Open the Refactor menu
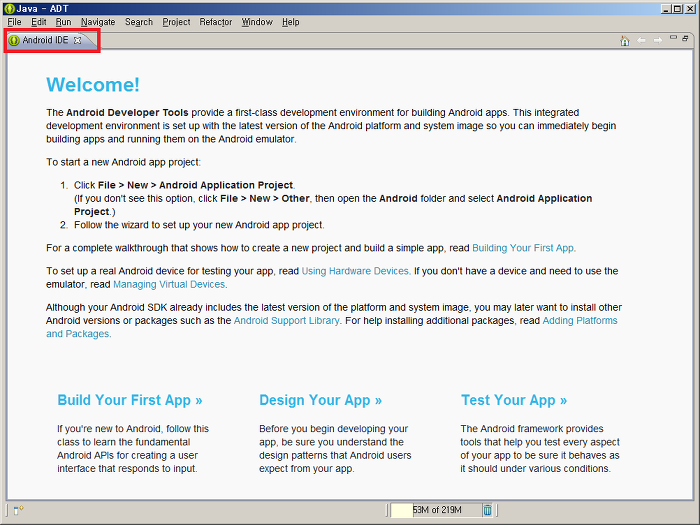This screenshot has width=700, height=525. [216, 22]
